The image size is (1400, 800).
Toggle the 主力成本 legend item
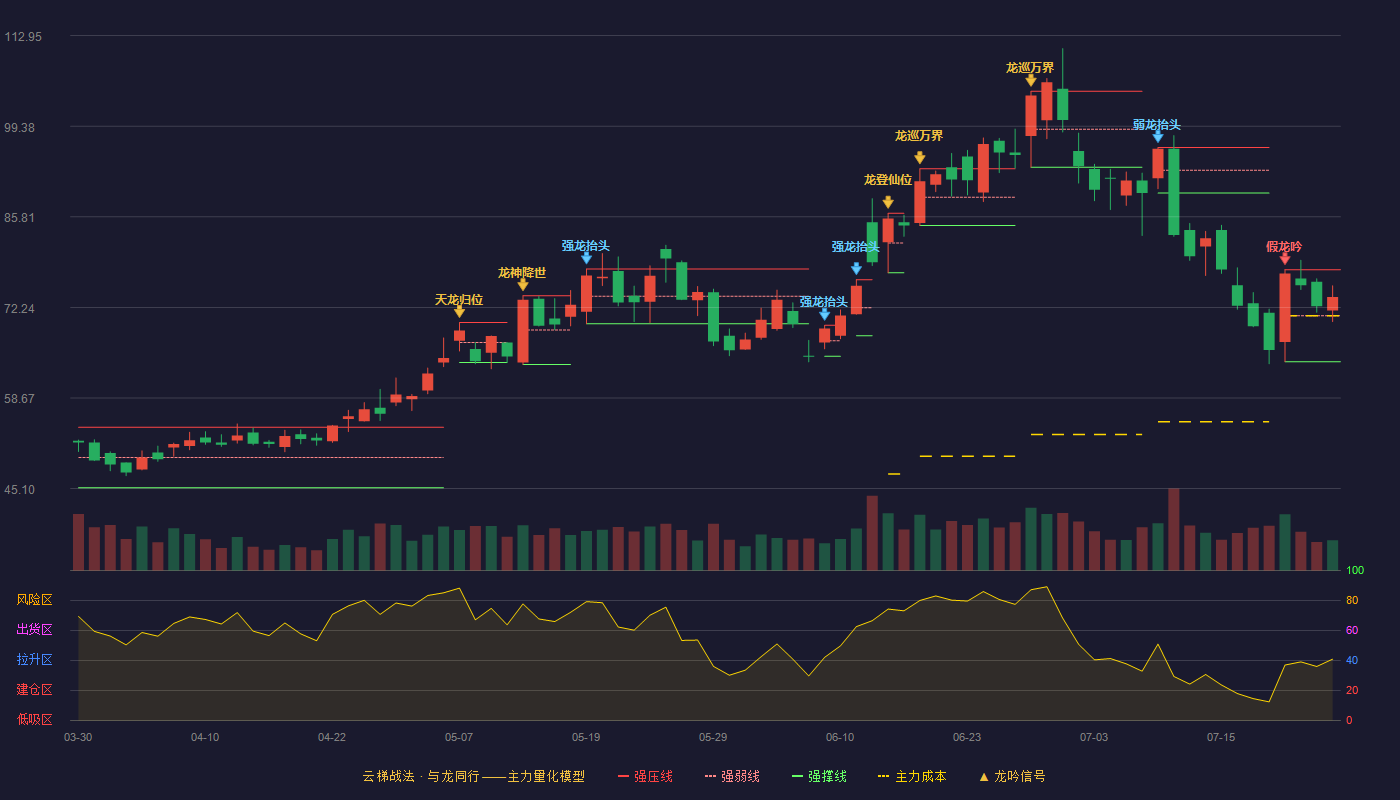pyautogui.click(x=912, y=776)
